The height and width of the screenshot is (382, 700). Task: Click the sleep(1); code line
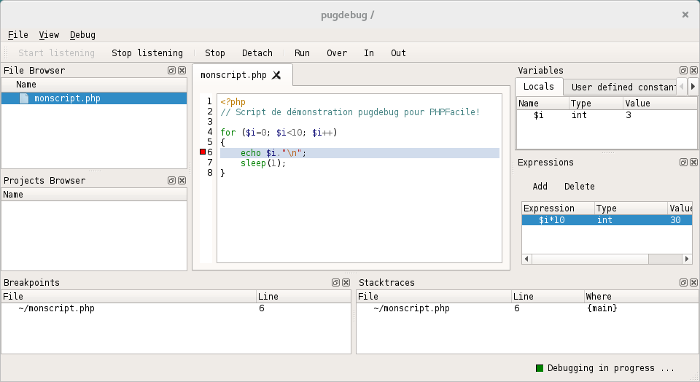click(263, 163)
